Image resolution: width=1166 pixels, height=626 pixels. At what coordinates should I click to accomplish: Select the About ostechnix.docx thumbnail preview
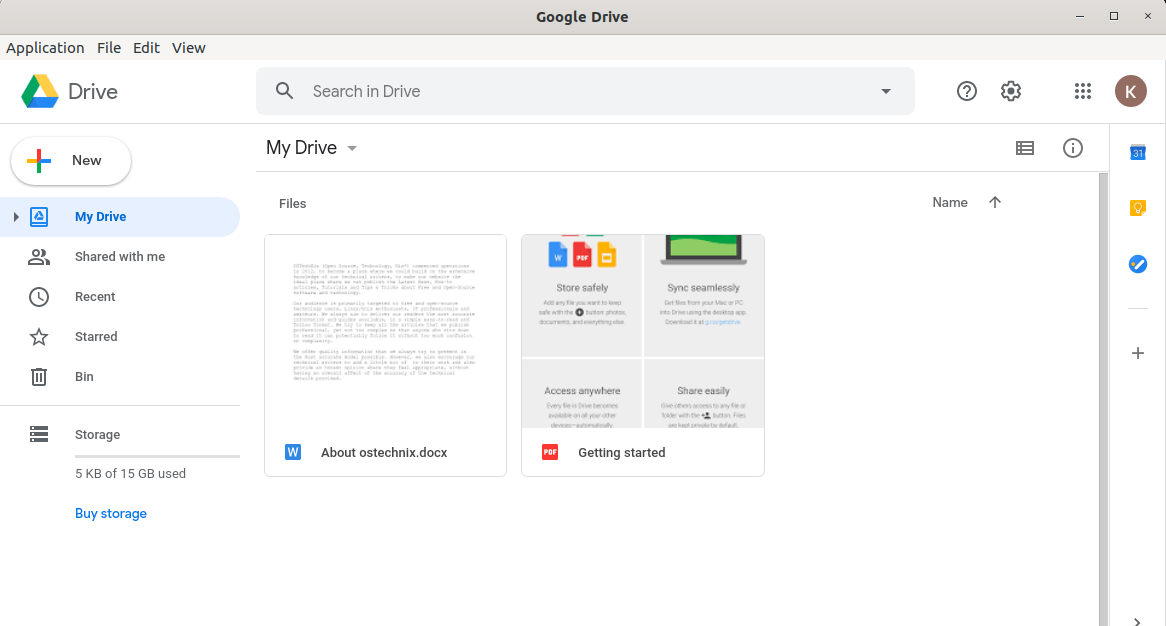pos(385,332)
